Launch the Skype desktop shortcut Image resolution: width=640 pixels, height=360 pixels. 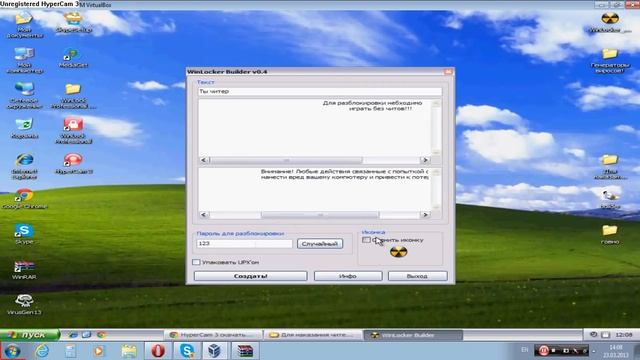24,234
